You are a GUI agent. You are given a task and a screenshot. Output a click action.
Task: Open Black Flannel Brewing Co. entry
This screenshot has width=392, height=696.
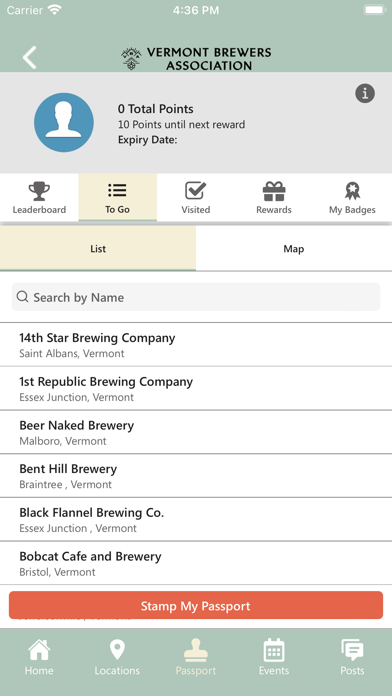[x=196, y=520]
